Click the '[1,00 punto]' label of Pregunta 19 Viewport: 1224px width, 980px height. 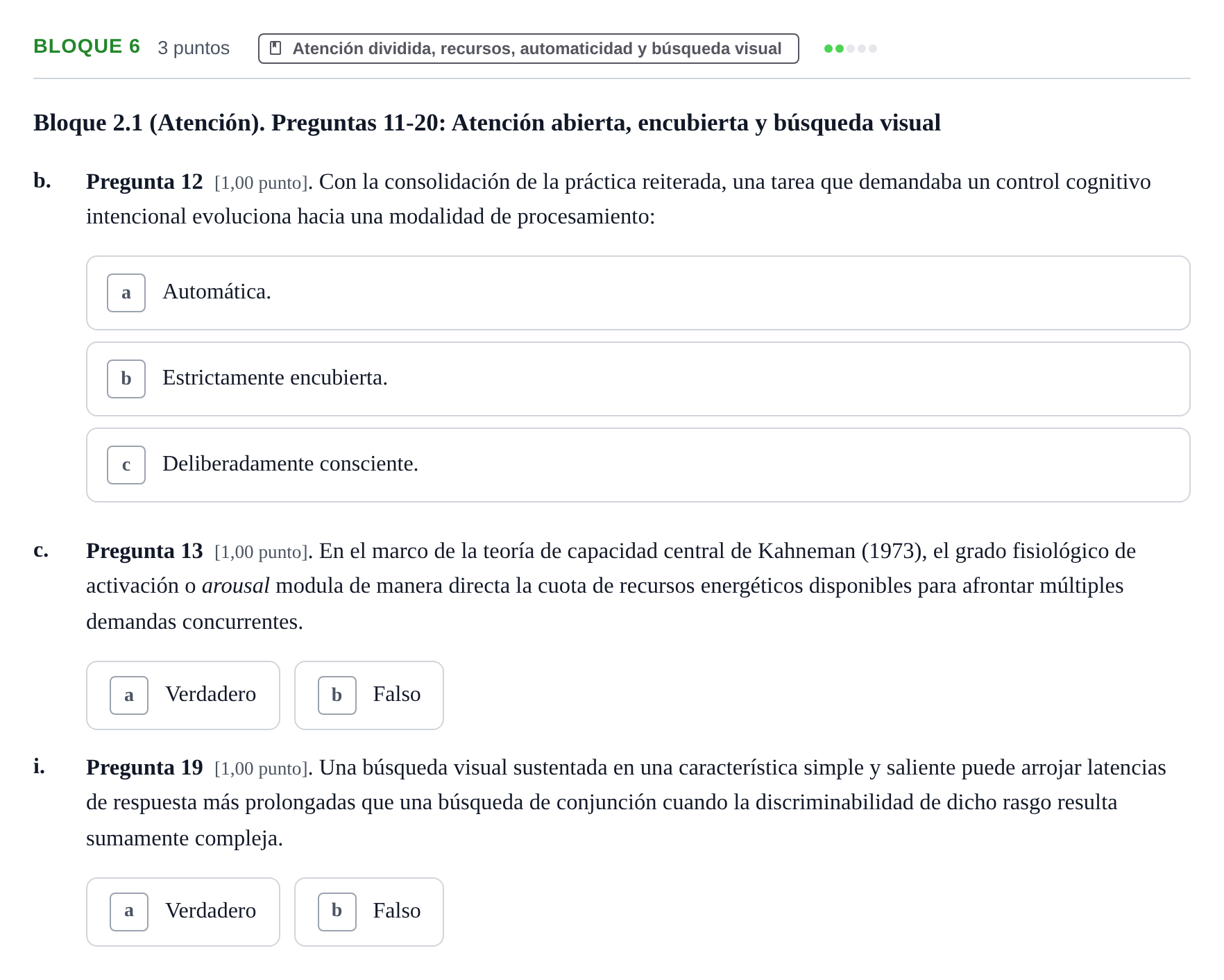click(262, 769)
